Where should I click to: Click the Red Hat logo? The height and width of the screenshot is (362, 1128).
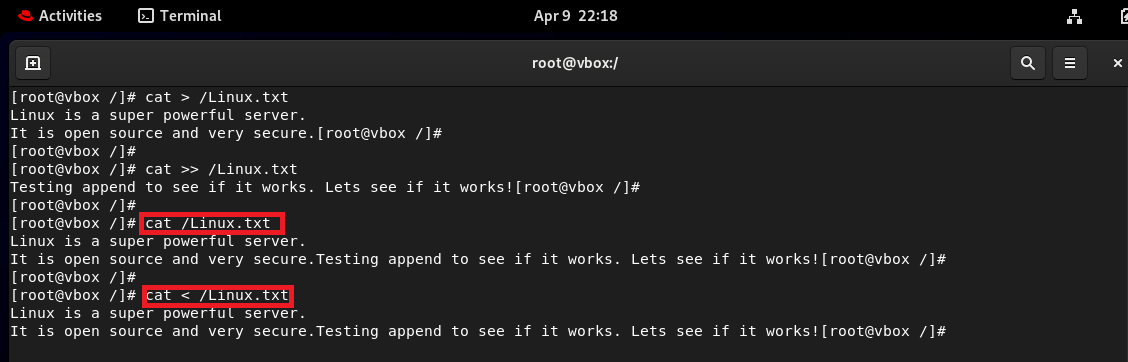pos(24,15)
